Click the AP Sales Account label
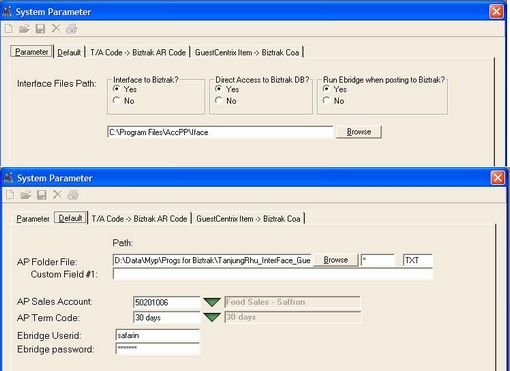The height and width of the screenshot is (371, 510). tap(55, 301)
